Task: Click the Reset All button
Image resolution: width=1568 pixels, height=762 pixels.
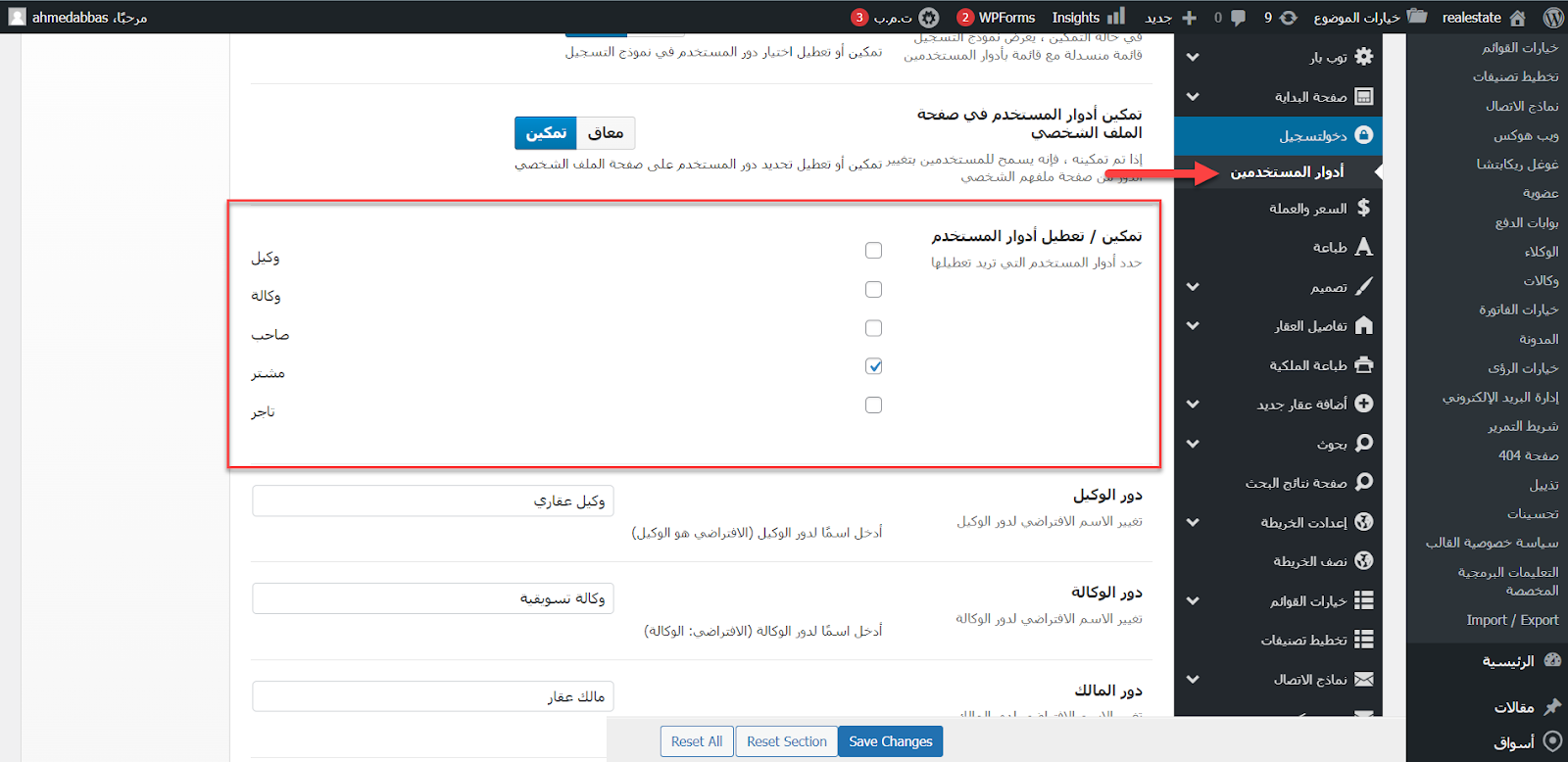Action: [x=697, y=741]
